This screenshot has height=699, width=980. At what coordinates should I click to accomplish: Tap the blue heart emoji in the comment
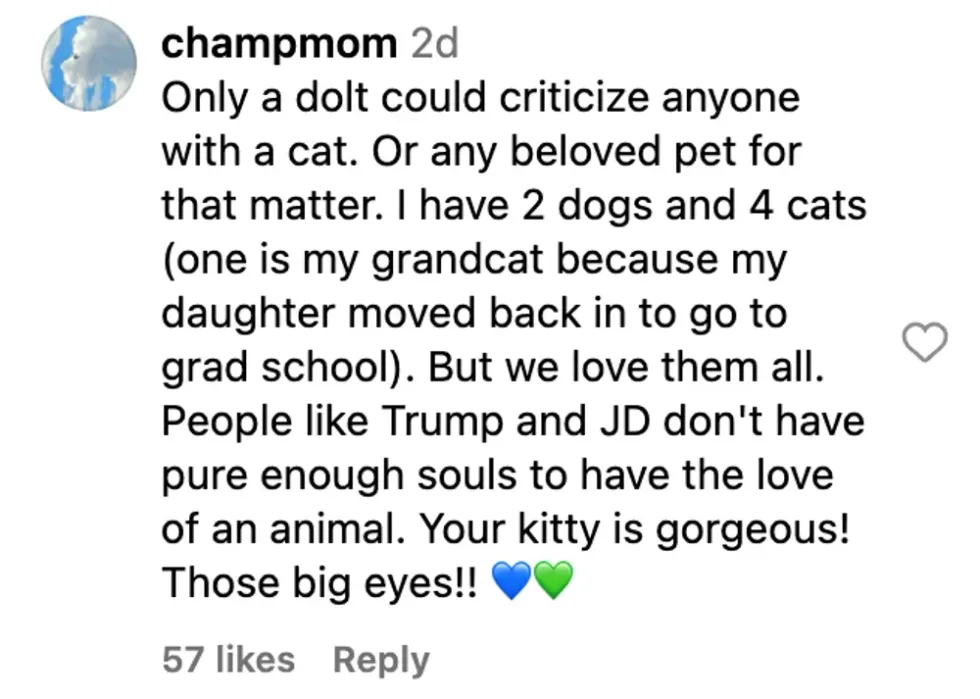[513, 581]
